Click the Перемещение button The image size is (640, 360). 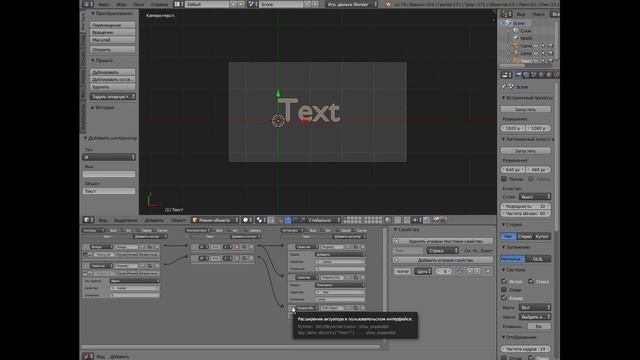tap(112, 25)
